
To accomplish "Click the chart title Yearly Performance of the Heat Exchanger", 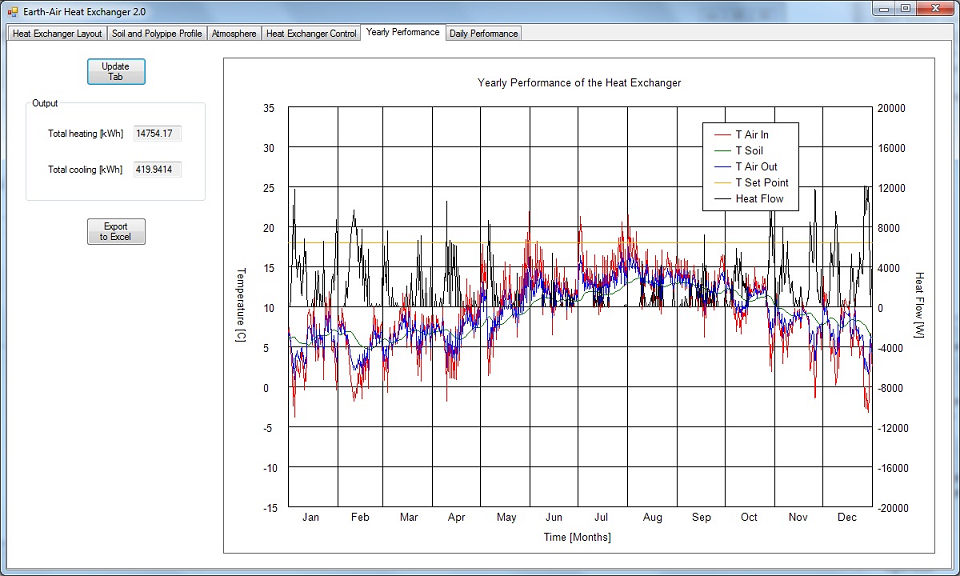I will click(579, 83).
